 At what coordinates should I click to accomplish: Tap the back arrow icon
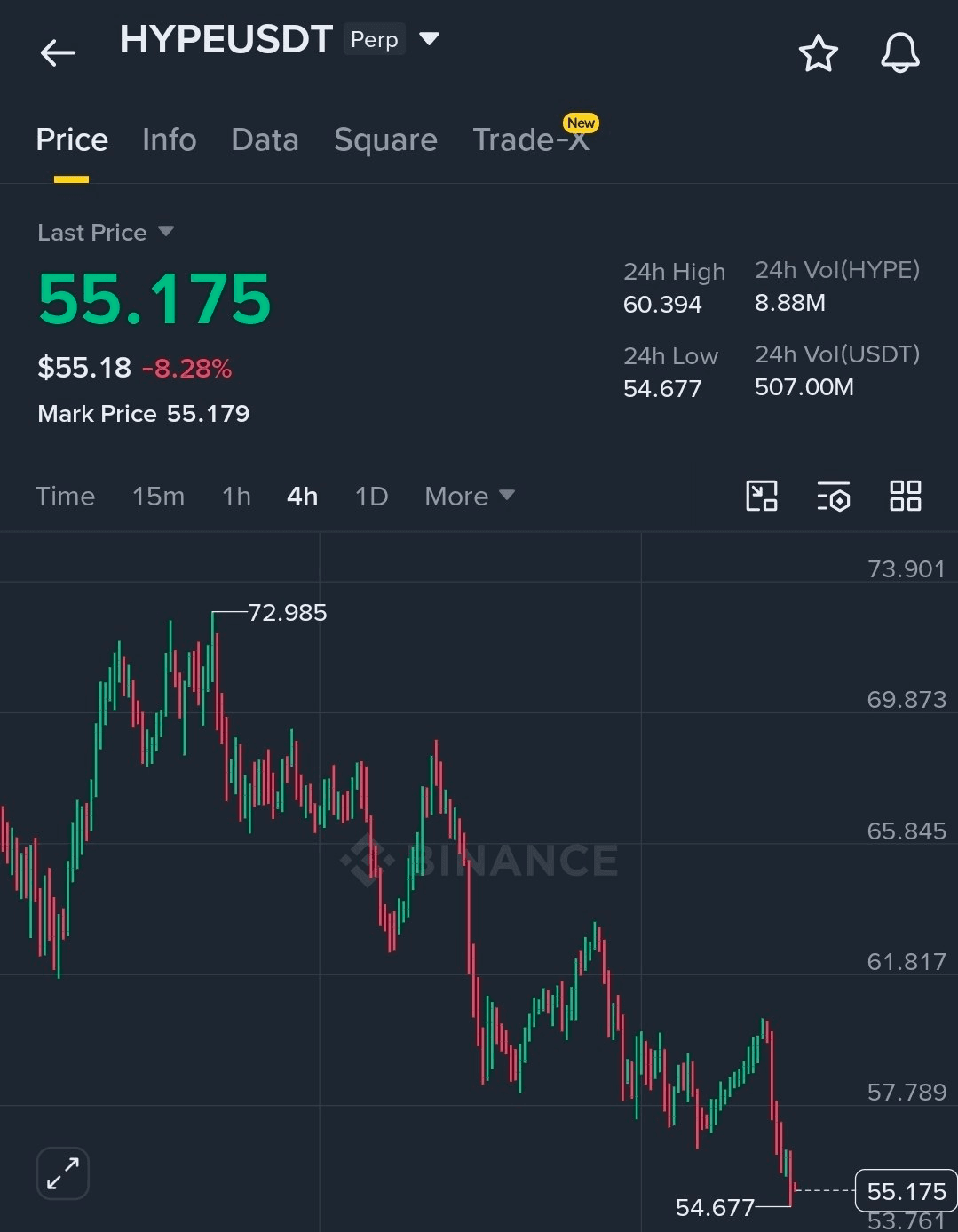pyautogui.click(x=58, y=53)
